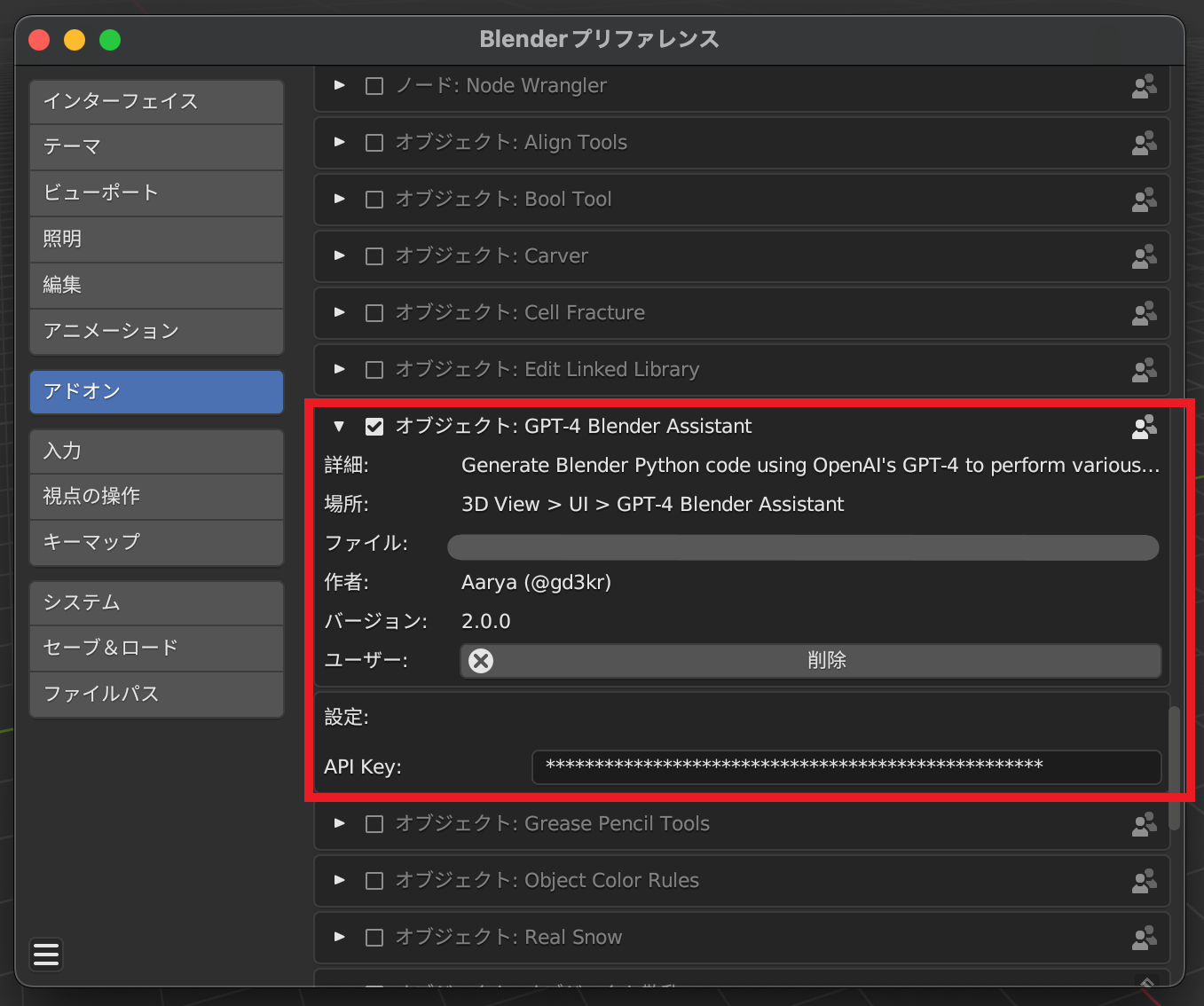Click the greyed ファイル path field
Screen dimensions: 1204x1006
point(803,547)
